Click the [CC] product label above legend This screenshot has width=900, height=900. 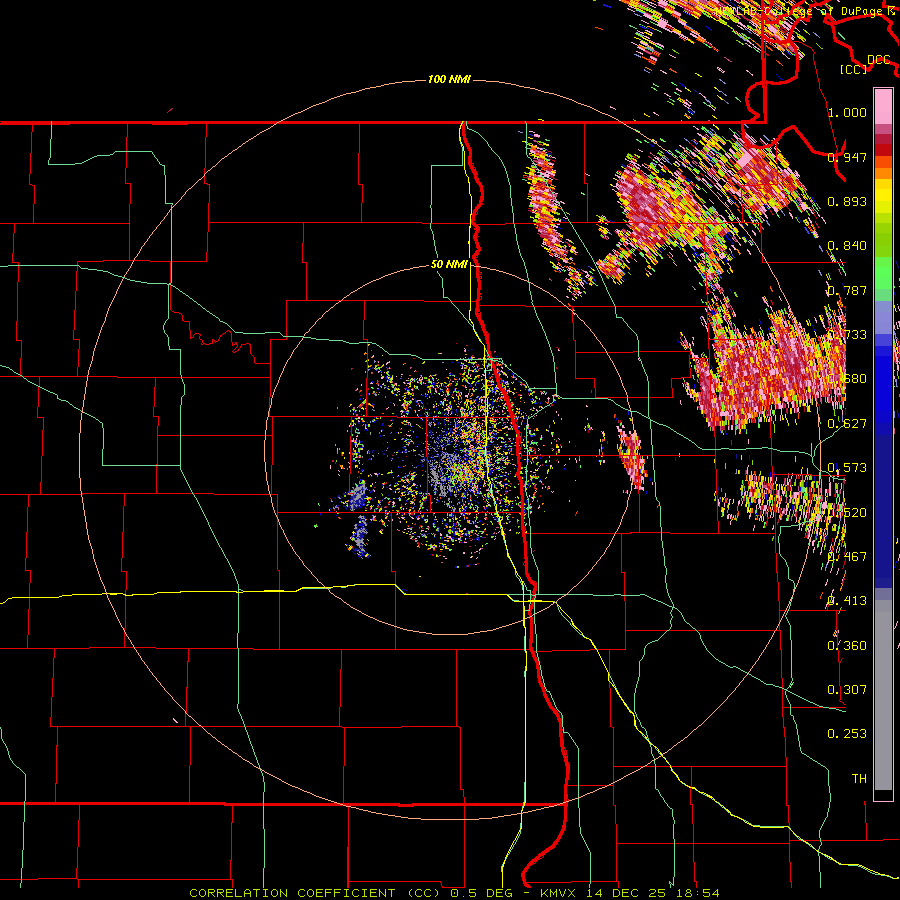(x=853, y=70)
